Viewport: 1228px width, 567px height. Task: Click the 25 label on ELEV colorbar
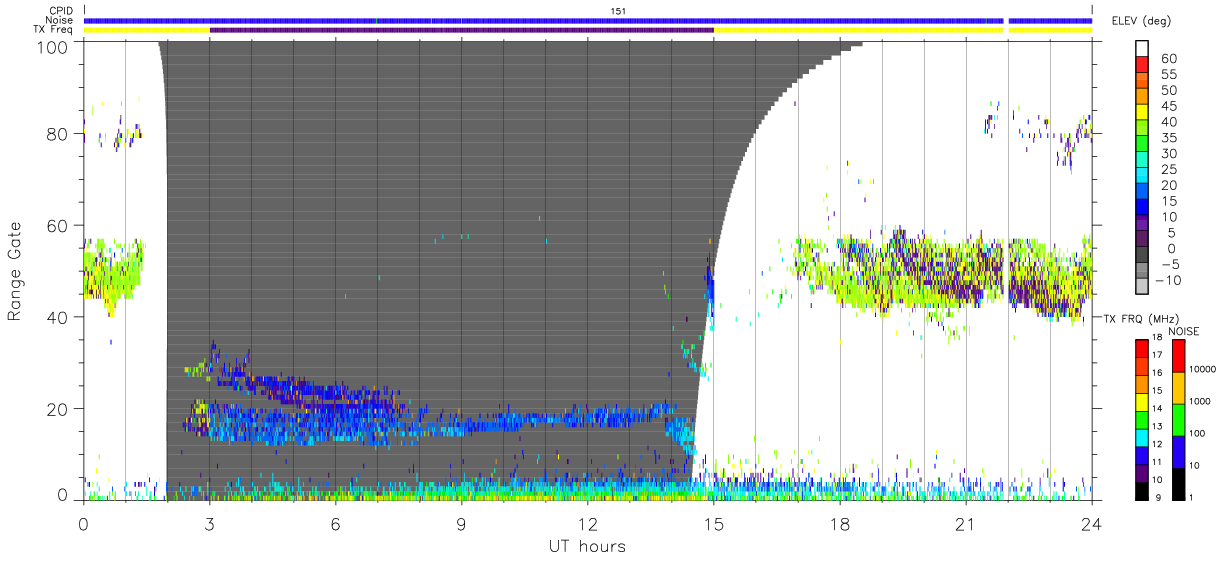[1168, 169]
